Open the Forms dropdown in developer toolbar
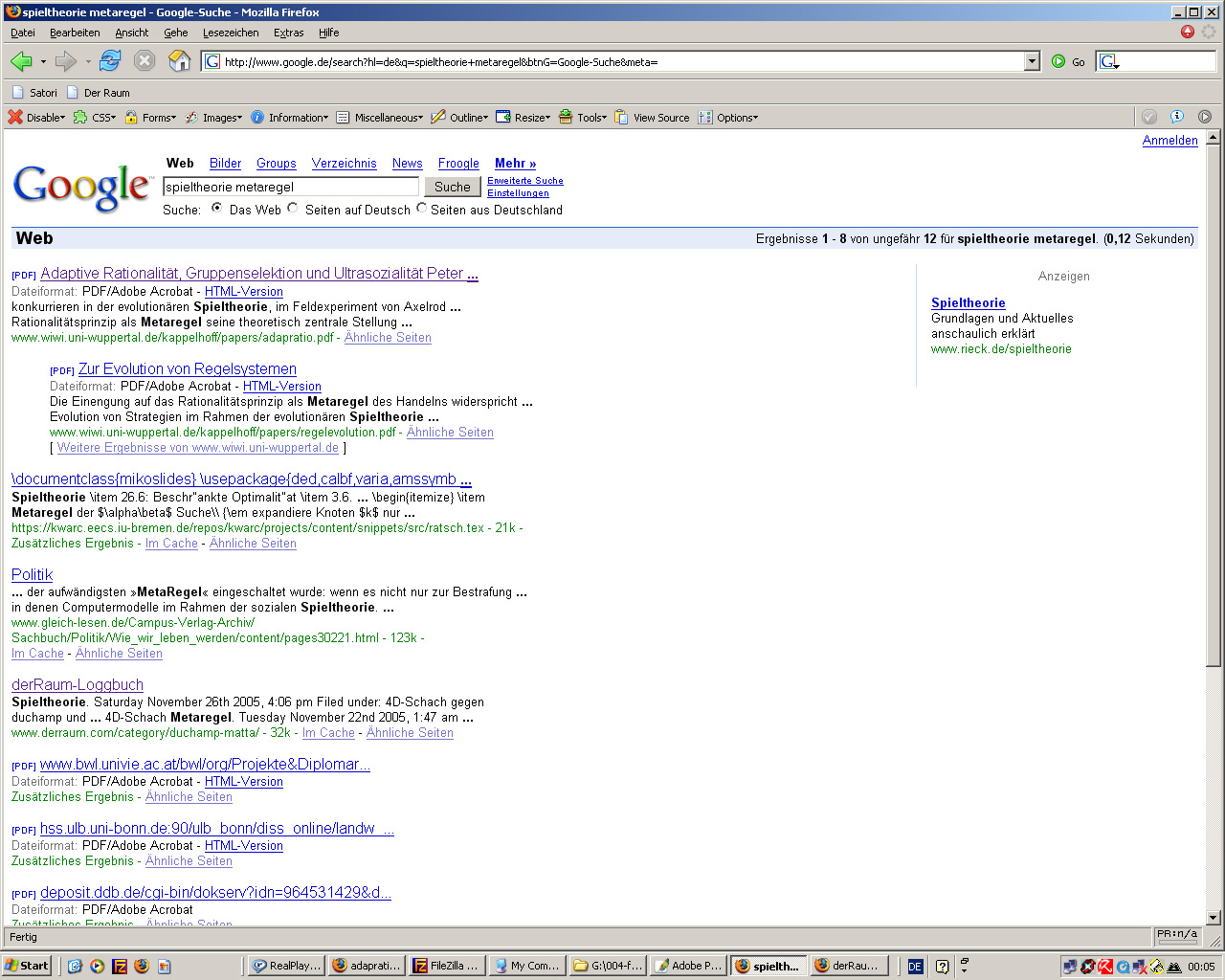The height and width of the screenshot is (980, 1225). click(x=150, y=118)
